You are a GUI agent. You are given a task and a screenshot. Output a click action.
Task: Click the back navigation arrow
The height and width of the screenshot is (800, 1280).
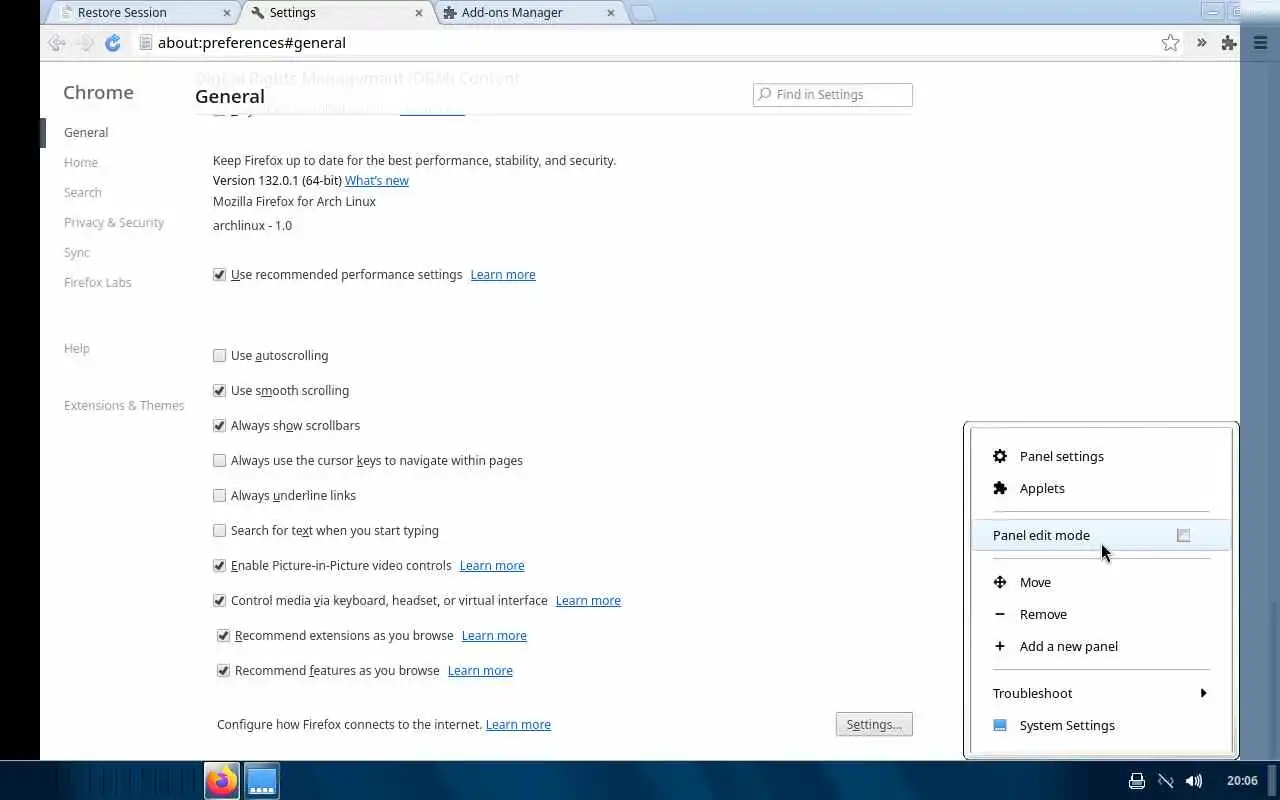point(57,43)
